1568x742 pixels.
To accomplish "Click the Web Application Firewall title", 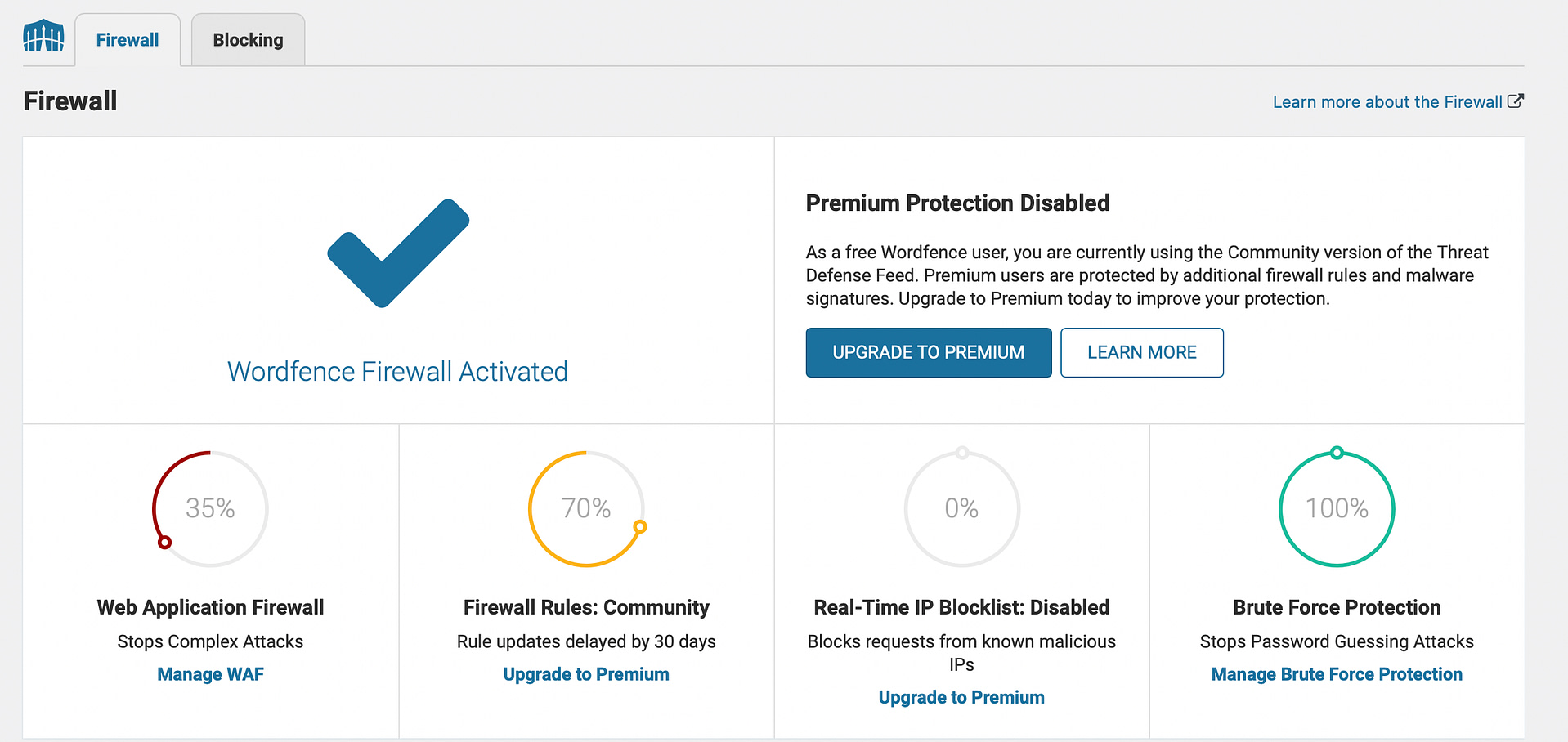I will pos(210,607).
